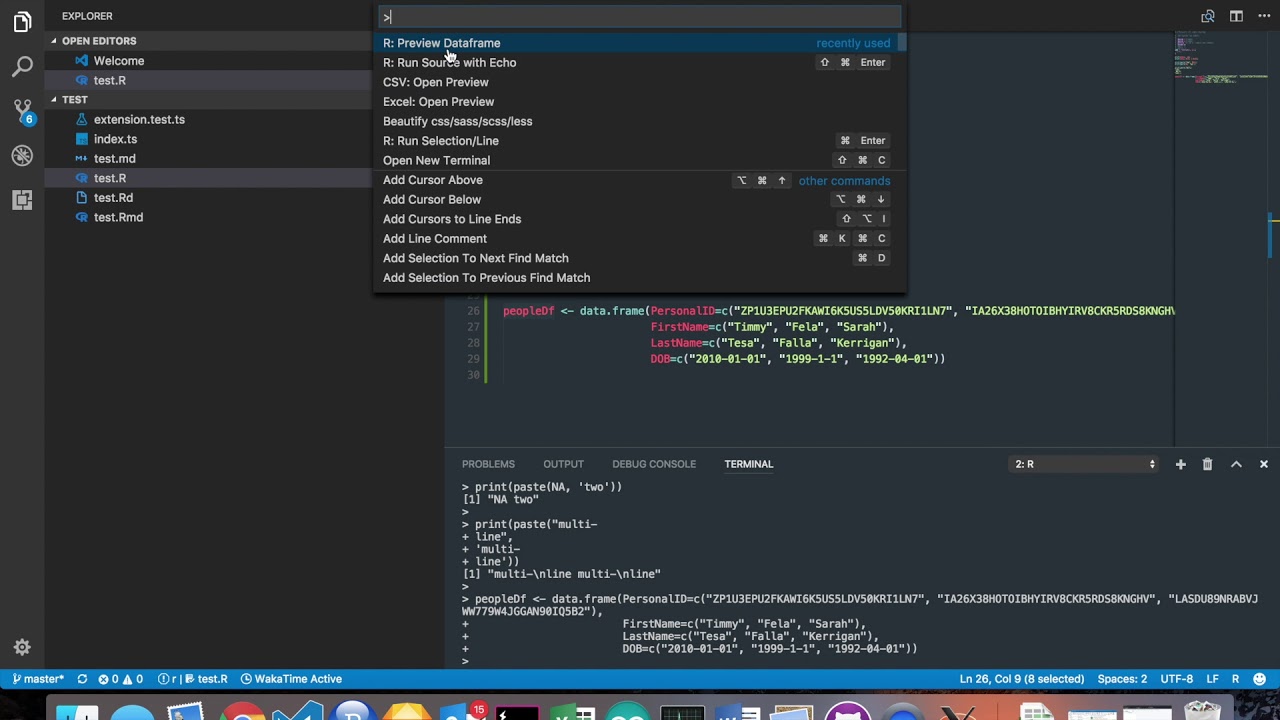Viewport: 1280px width, 720px height.
Task: Split the editor using the split icon
Action: click(x=1236, y=16)
